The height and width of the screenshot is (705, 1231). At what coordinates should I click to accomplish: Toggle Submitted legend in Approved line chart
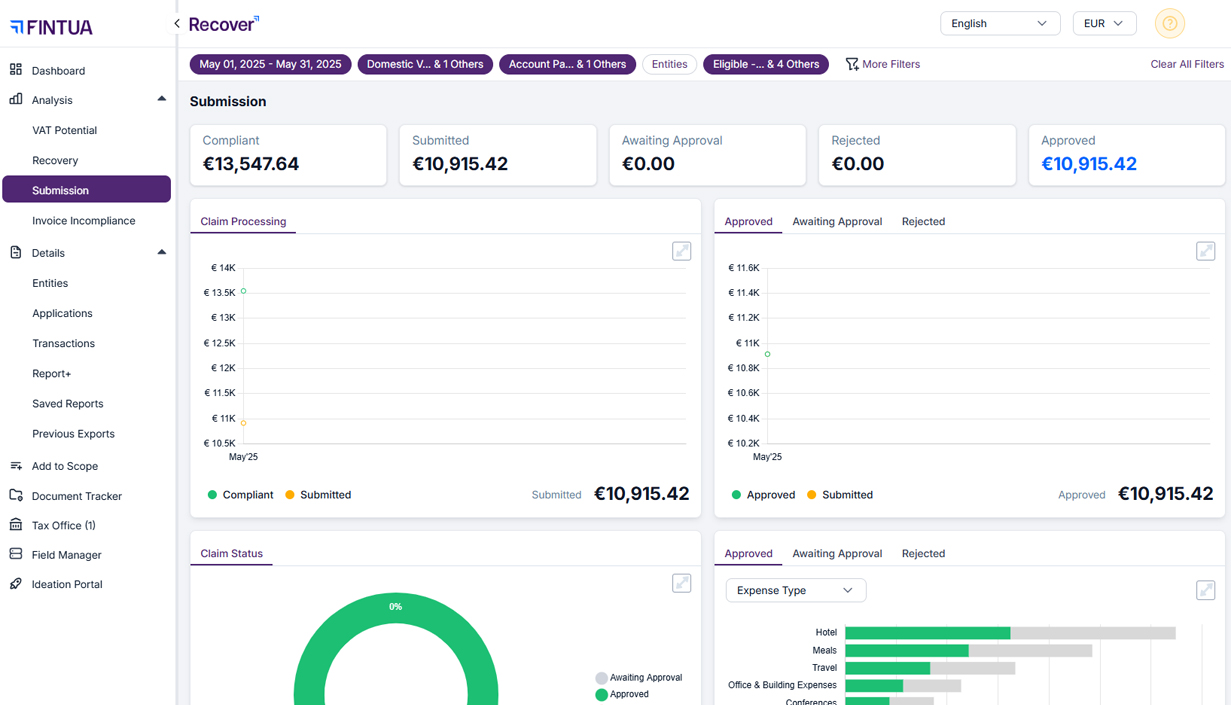click(x=840, y=495)
